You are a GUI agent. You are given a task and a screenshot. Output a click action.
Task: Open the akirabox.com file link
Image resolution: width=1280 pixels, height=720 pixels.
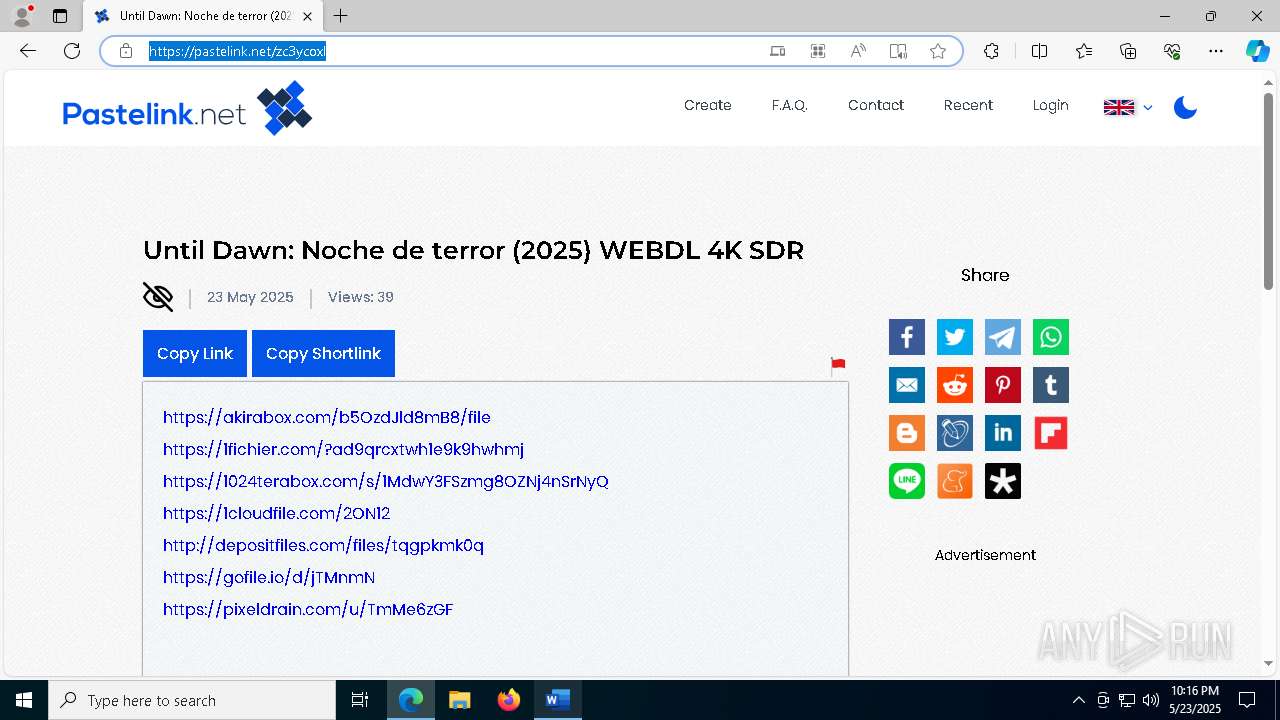point(327,417)
